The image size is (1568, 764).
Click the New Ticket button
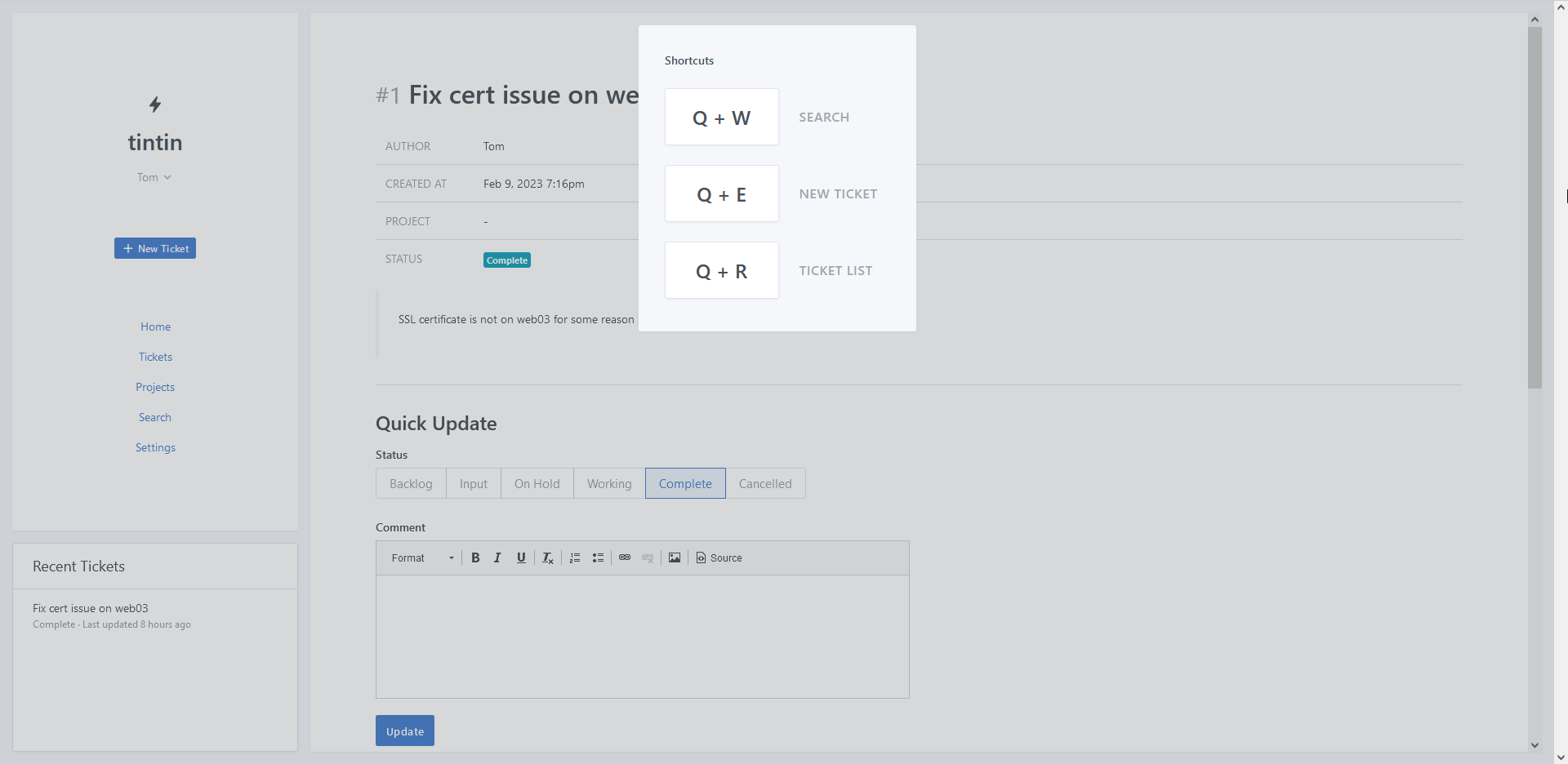coord(155,249)
